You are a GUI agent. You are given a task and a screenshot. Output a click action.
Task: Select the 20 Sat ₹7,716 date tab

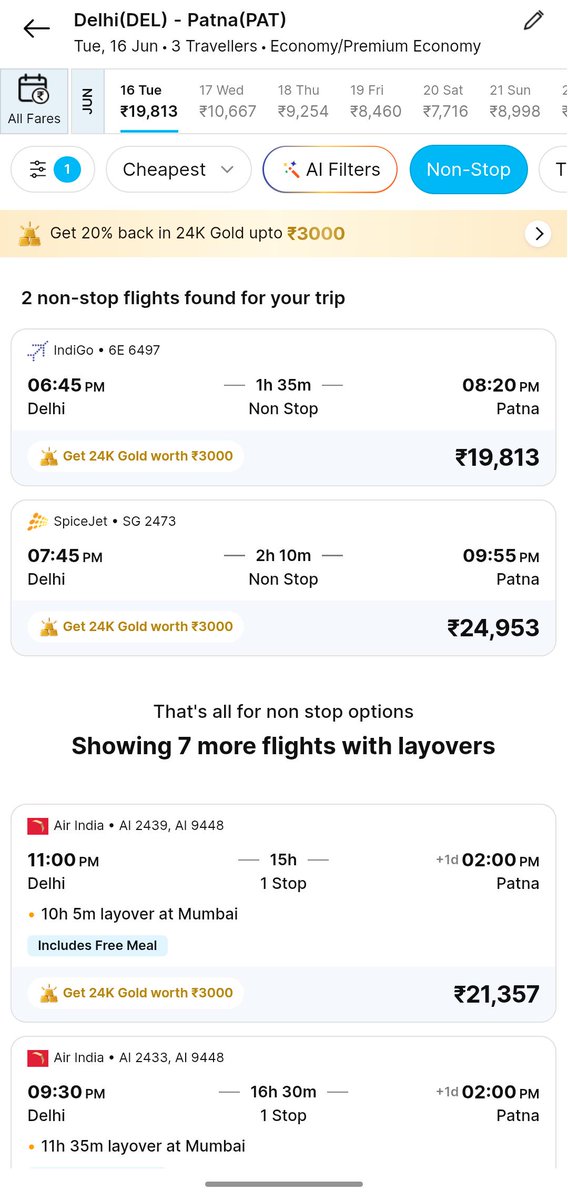point(445,101)
